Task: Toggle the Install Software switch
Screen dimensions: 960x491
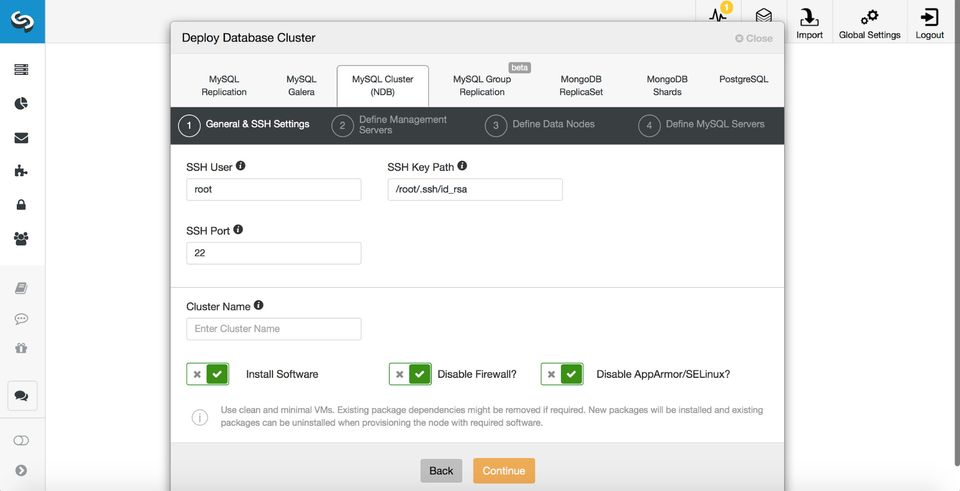Action: [208, 374]
